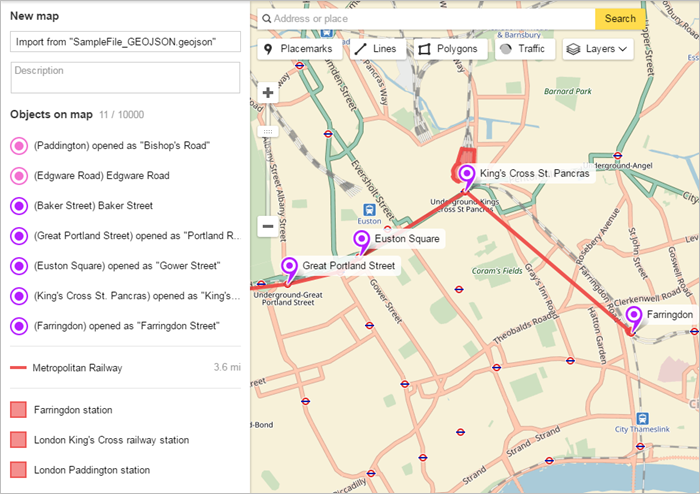
Task: Click the Euston Square map pin
Action: point(361,242)
